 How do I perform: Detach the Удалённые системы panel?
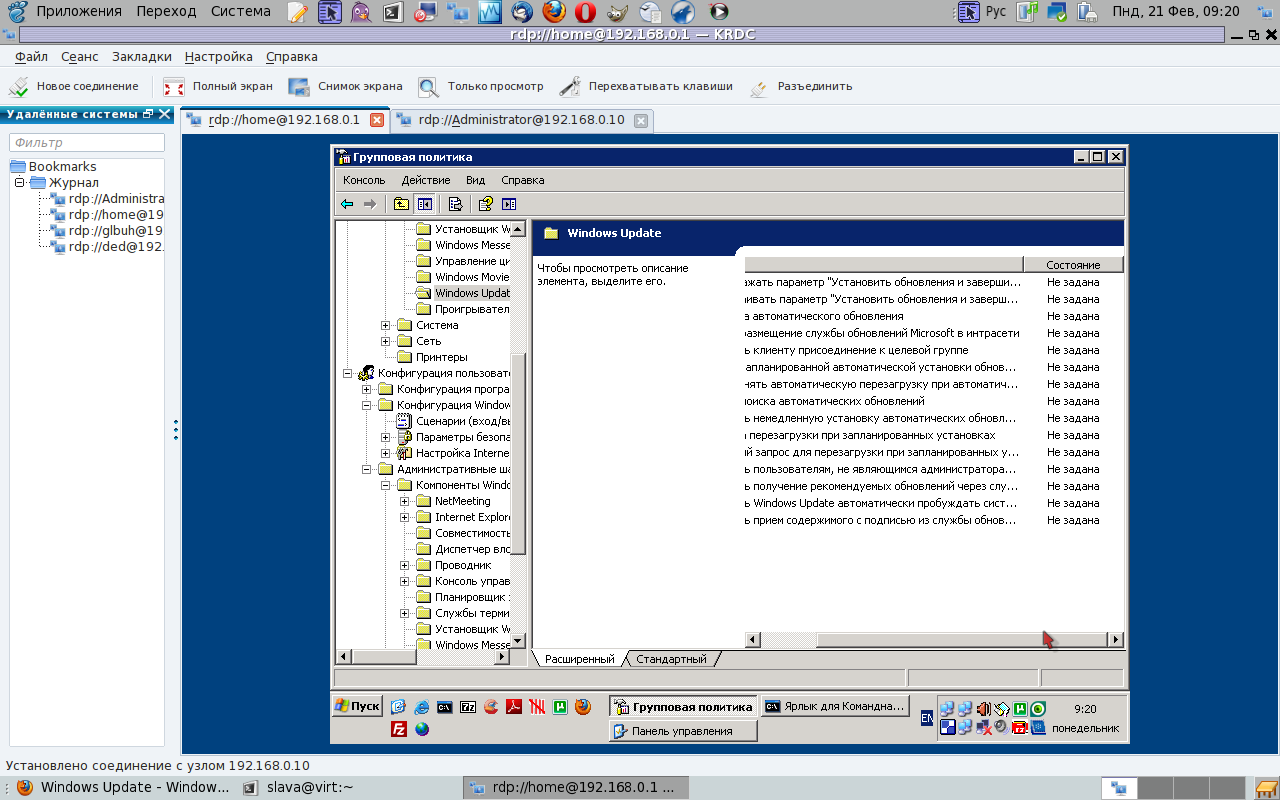(x=149, y=114)
